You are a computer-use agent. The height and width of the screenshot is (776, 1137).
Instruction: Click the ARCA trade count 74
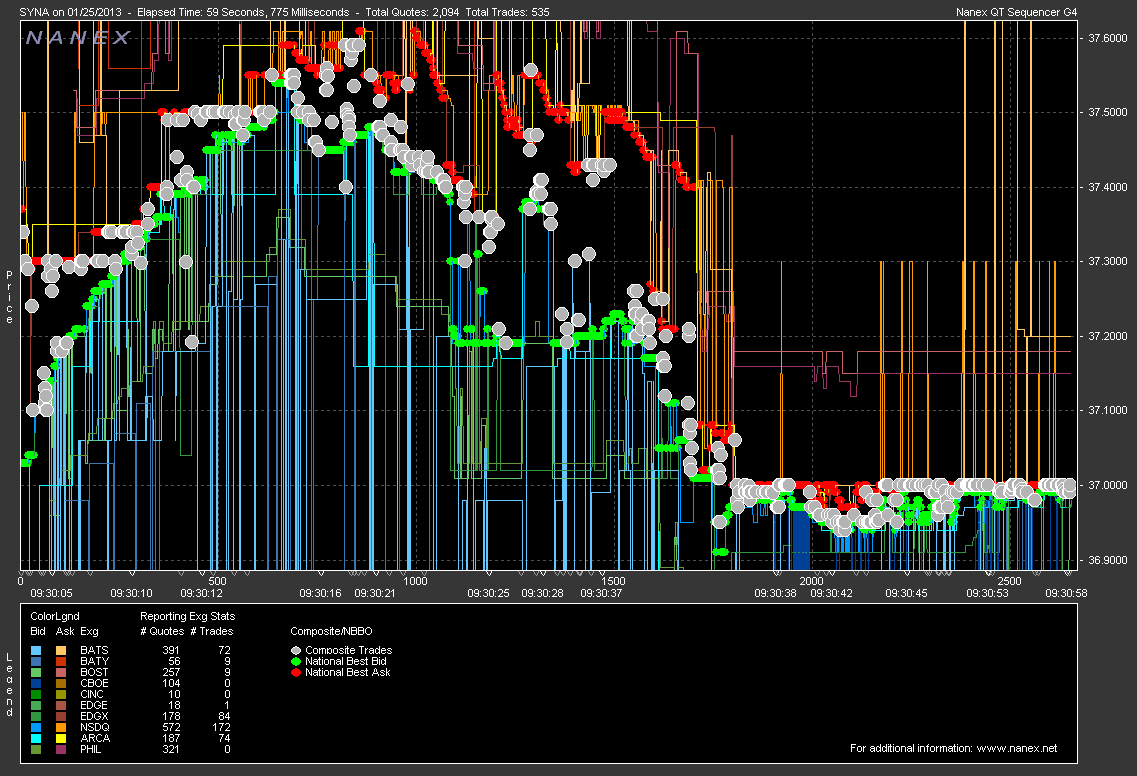[x=224, y=738]
